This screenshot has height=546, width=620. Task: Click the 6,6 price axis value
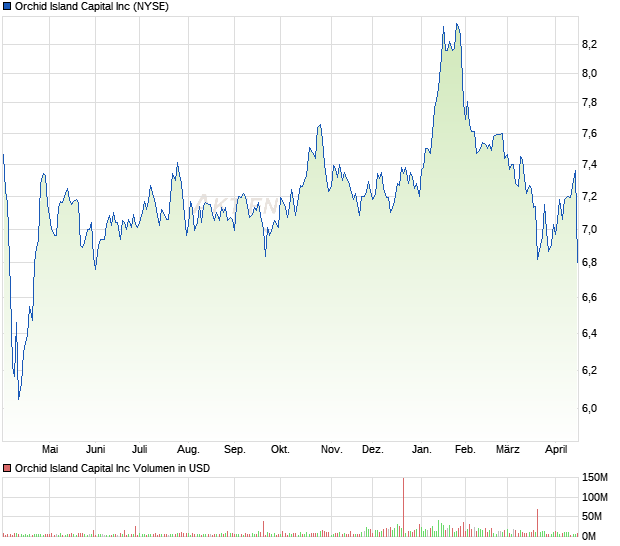[589, 297]
